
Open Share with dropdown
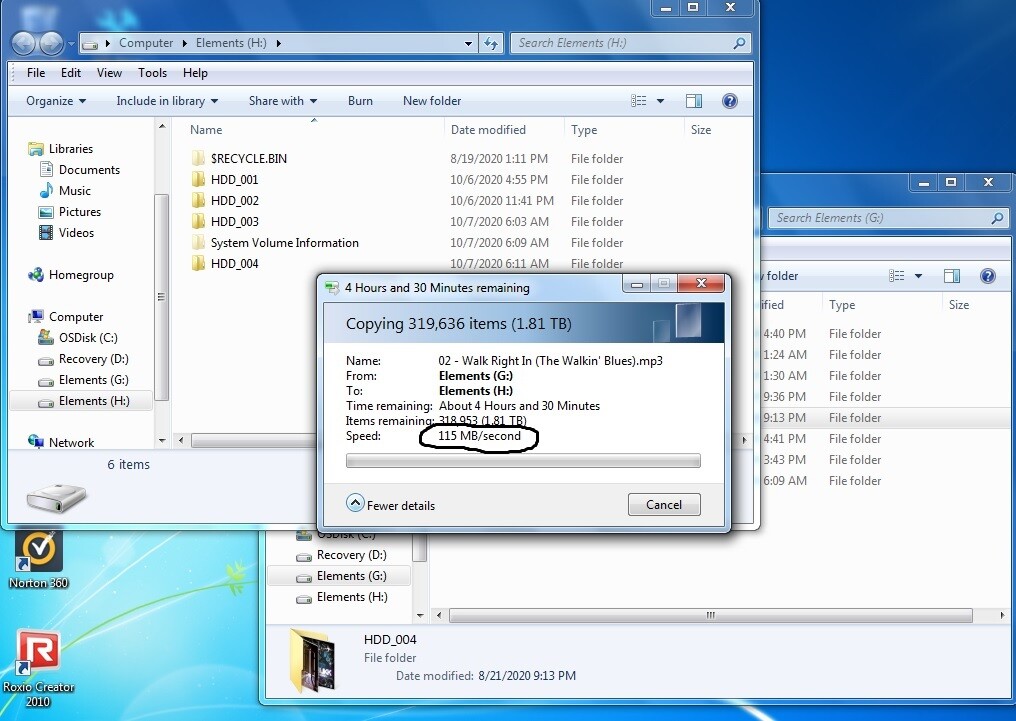click(283, 101)
